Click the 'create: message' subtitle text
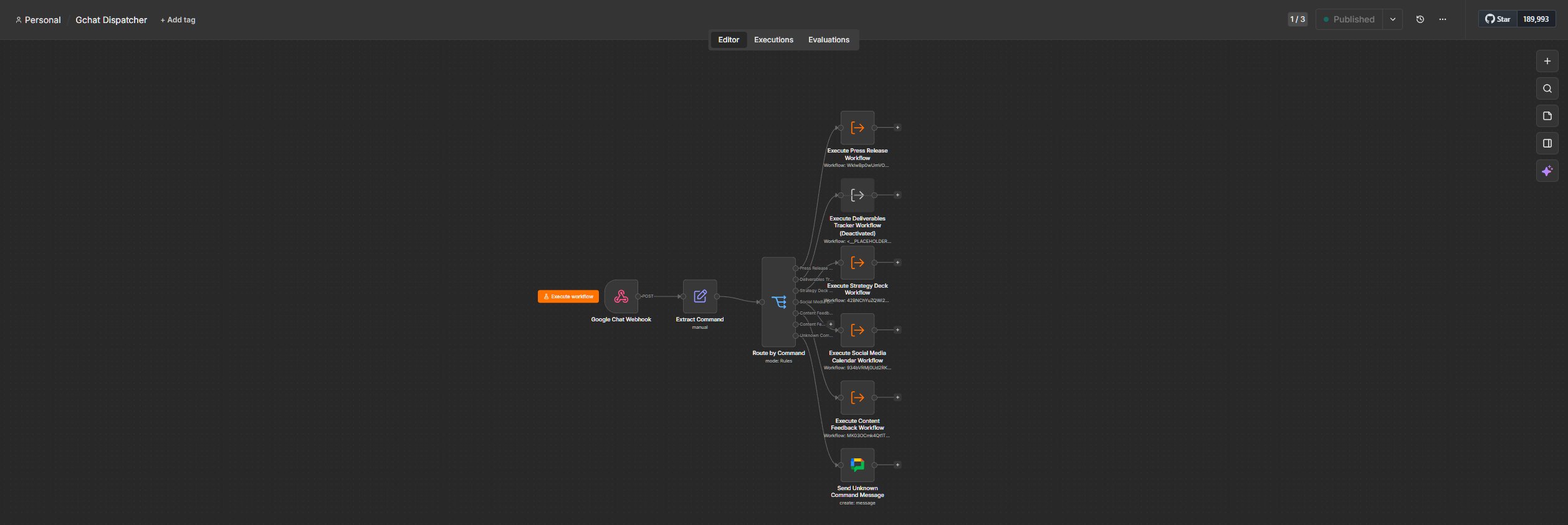This screenshot has height=525, width=1568. [858, 503]
